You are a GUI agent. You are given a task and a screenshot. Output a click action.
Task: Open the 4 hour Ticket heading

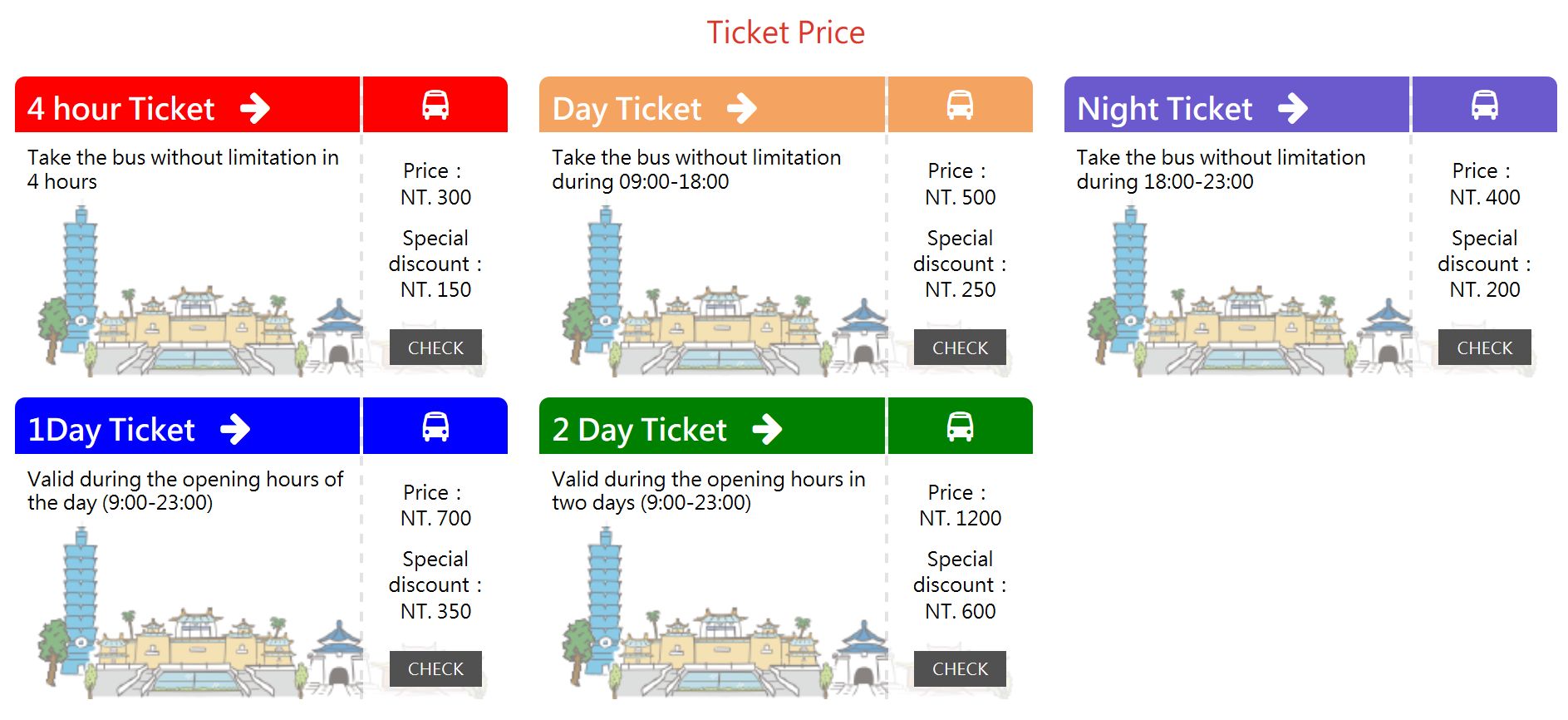click(121, 109)
